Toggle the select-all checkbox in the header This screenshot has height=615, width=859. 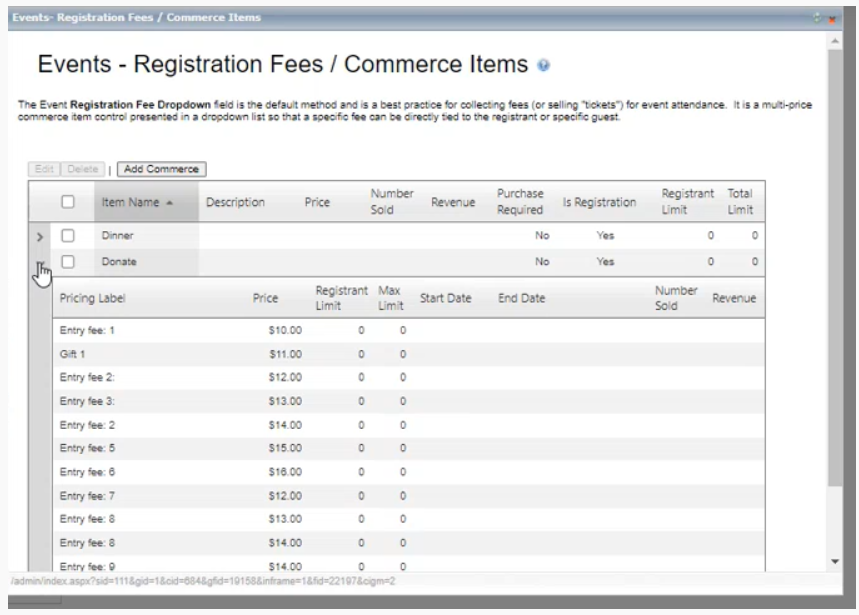68,202
